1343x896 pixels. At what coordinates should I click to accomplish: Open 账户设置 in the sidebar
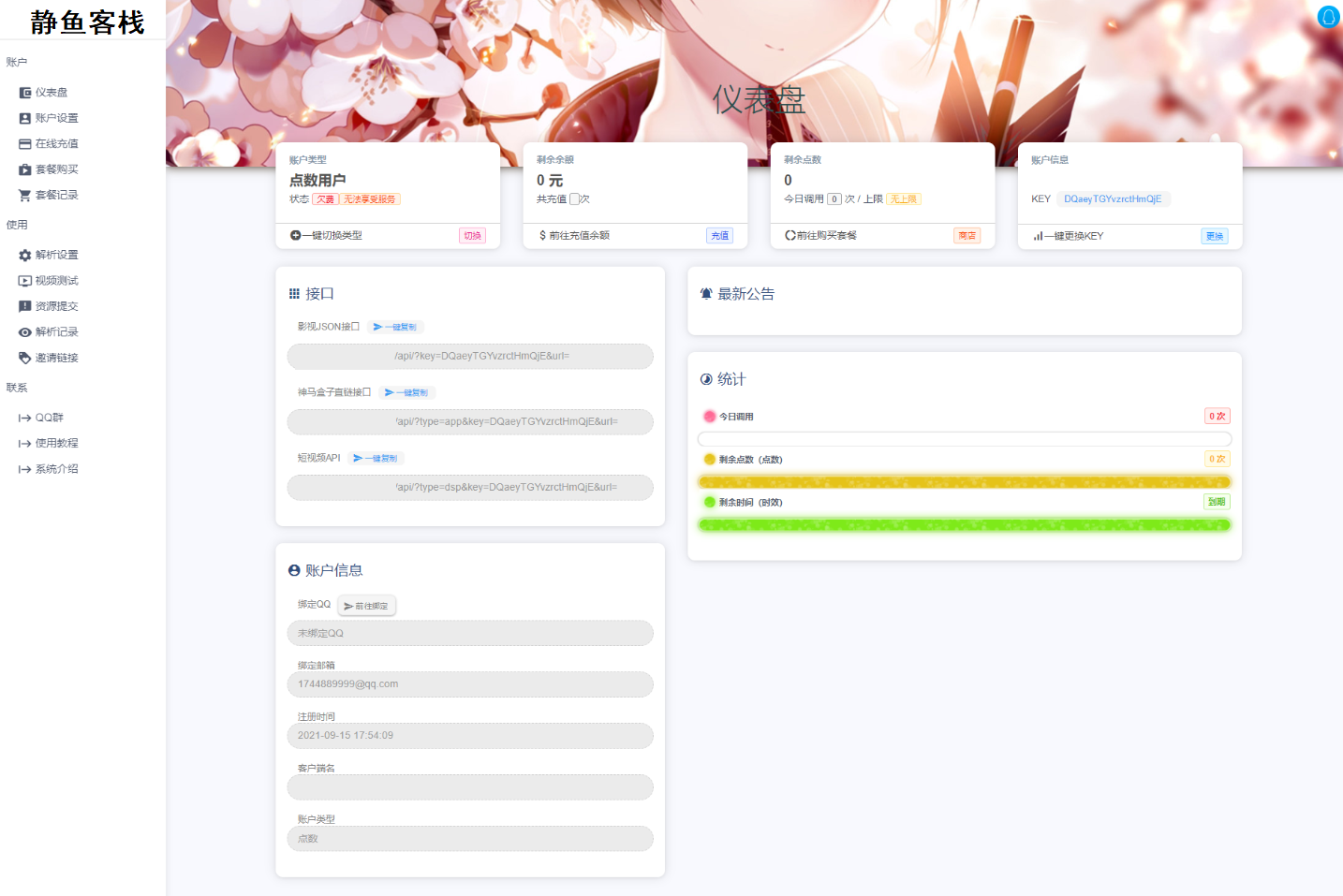tap(56, 118)
